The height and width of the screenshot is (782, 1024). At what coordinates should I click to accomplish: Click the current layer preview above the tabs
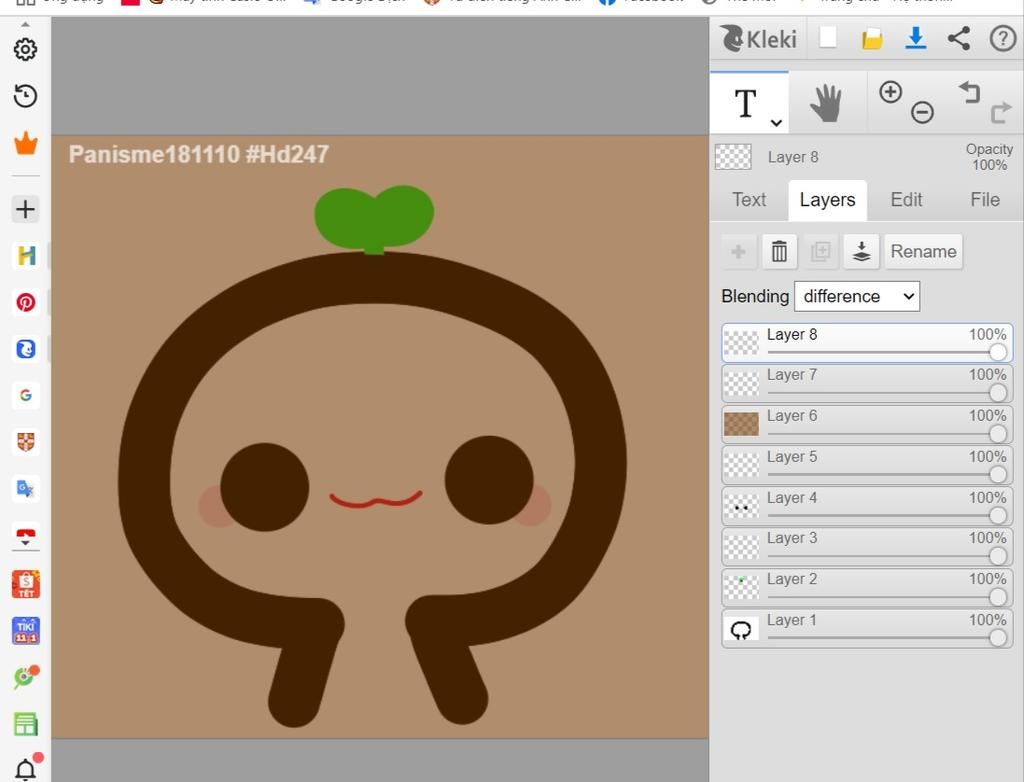733,157
